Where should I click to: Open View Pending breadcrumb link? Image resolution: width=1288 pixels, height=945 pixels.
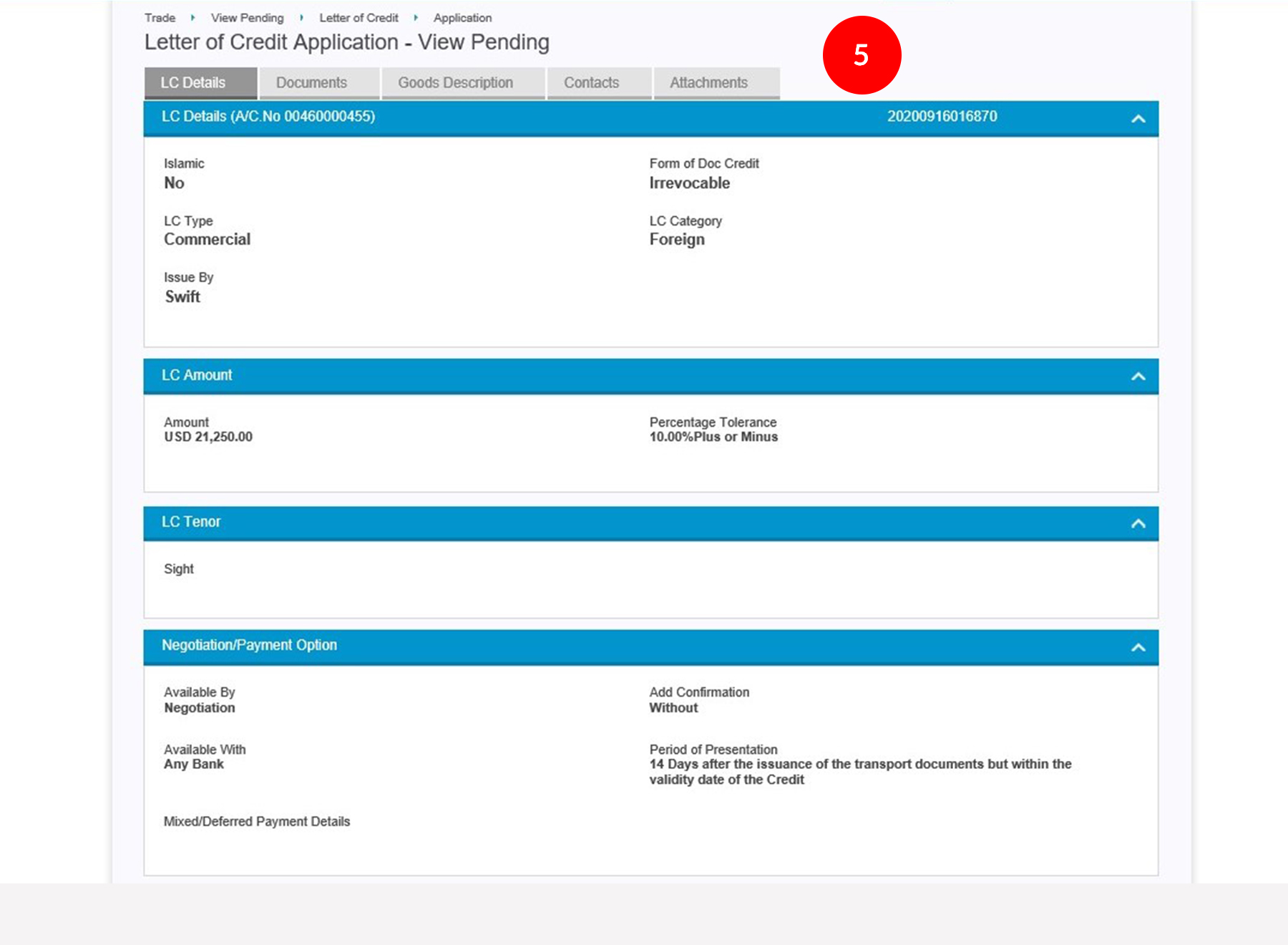pos(247,18)
